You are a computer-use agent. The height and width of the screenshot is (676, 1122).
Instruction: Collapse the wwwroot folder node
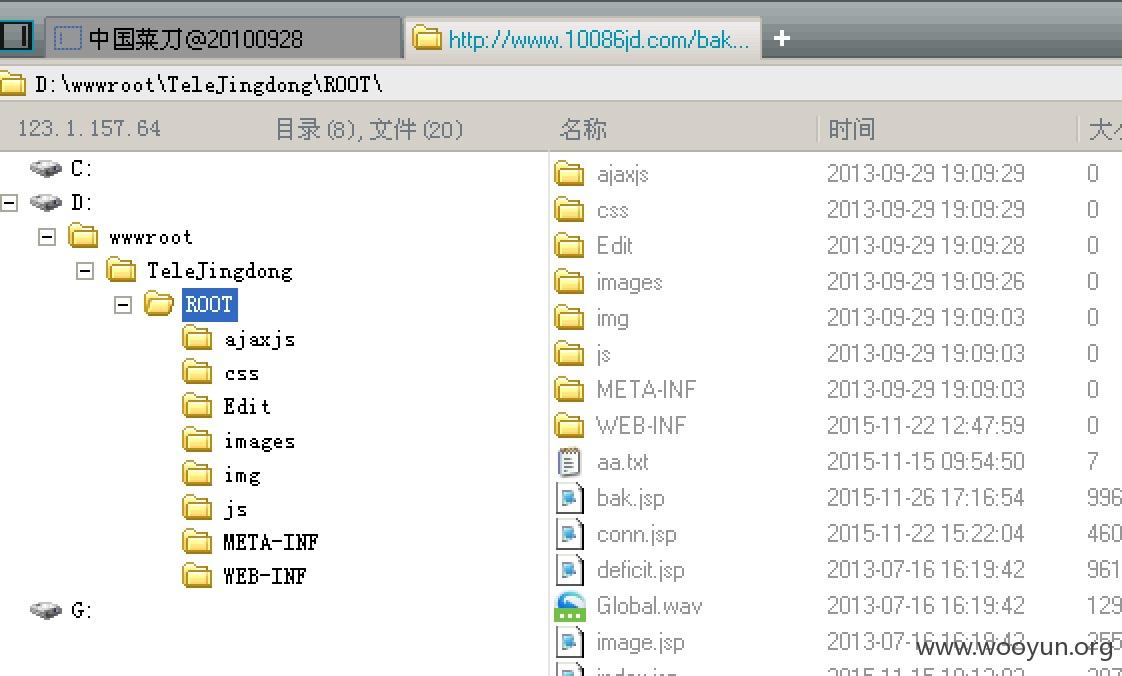(x=47, y=237)
